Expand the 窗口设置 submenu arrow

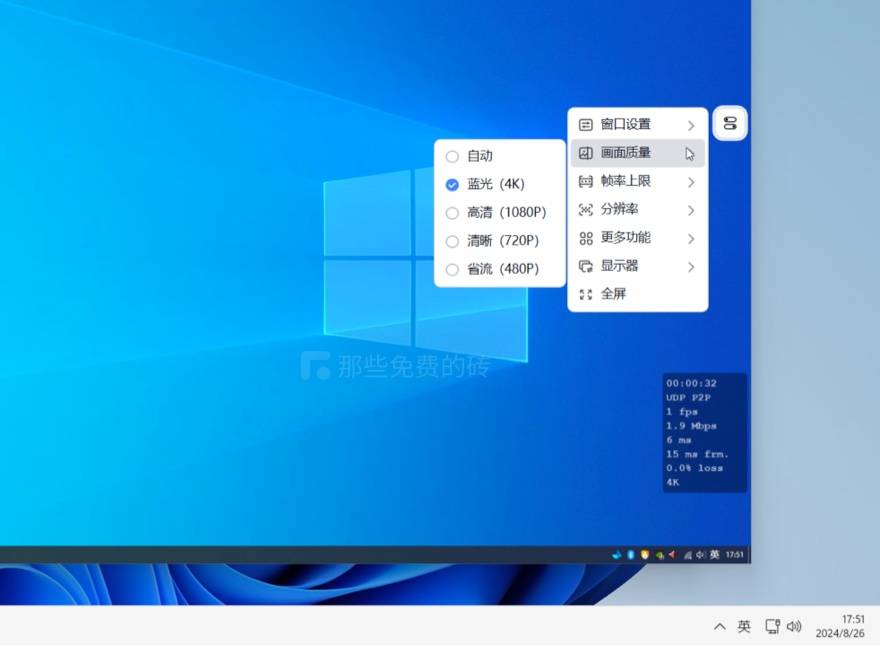691,125
